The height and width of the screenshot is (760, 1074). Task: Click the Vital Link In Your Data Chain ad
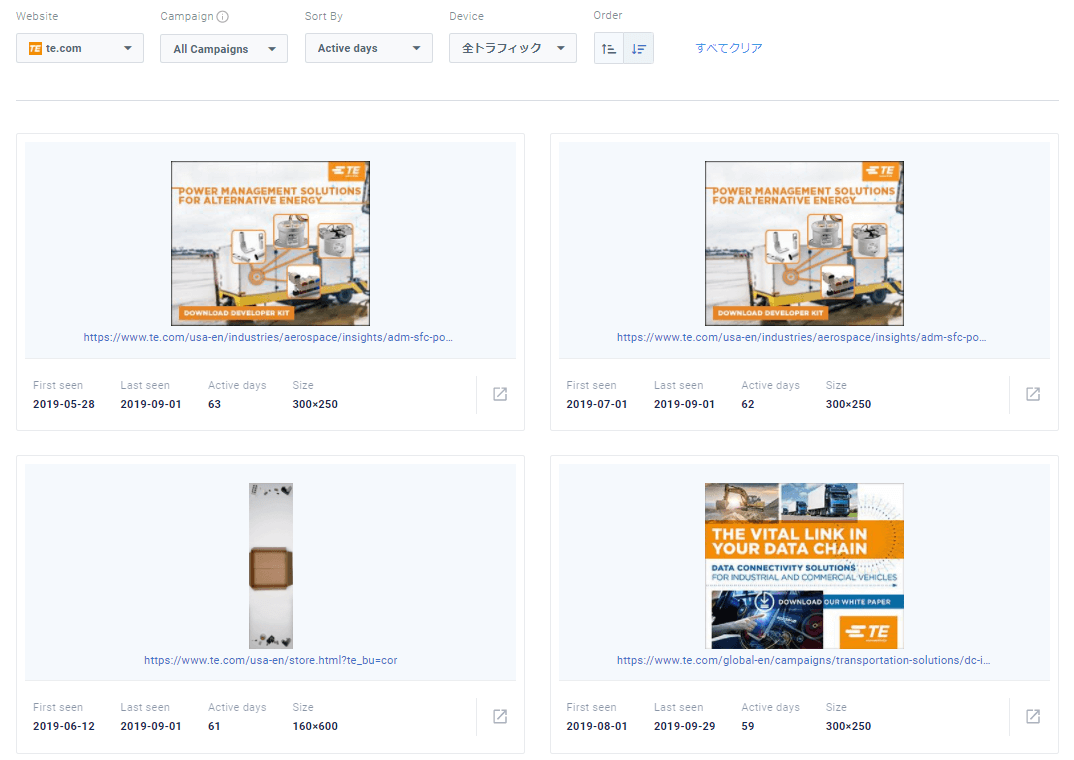[x=804, y=565]
